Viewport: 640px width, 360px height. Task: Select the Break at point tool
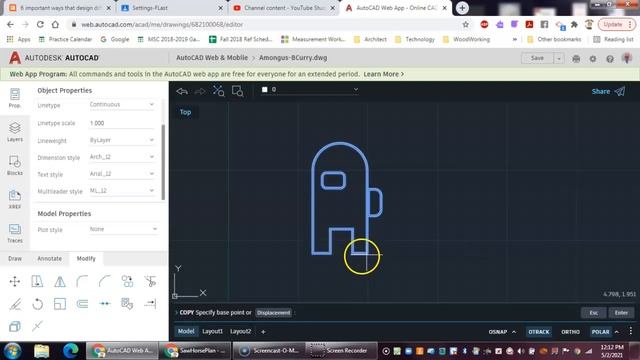click(104, 304)
